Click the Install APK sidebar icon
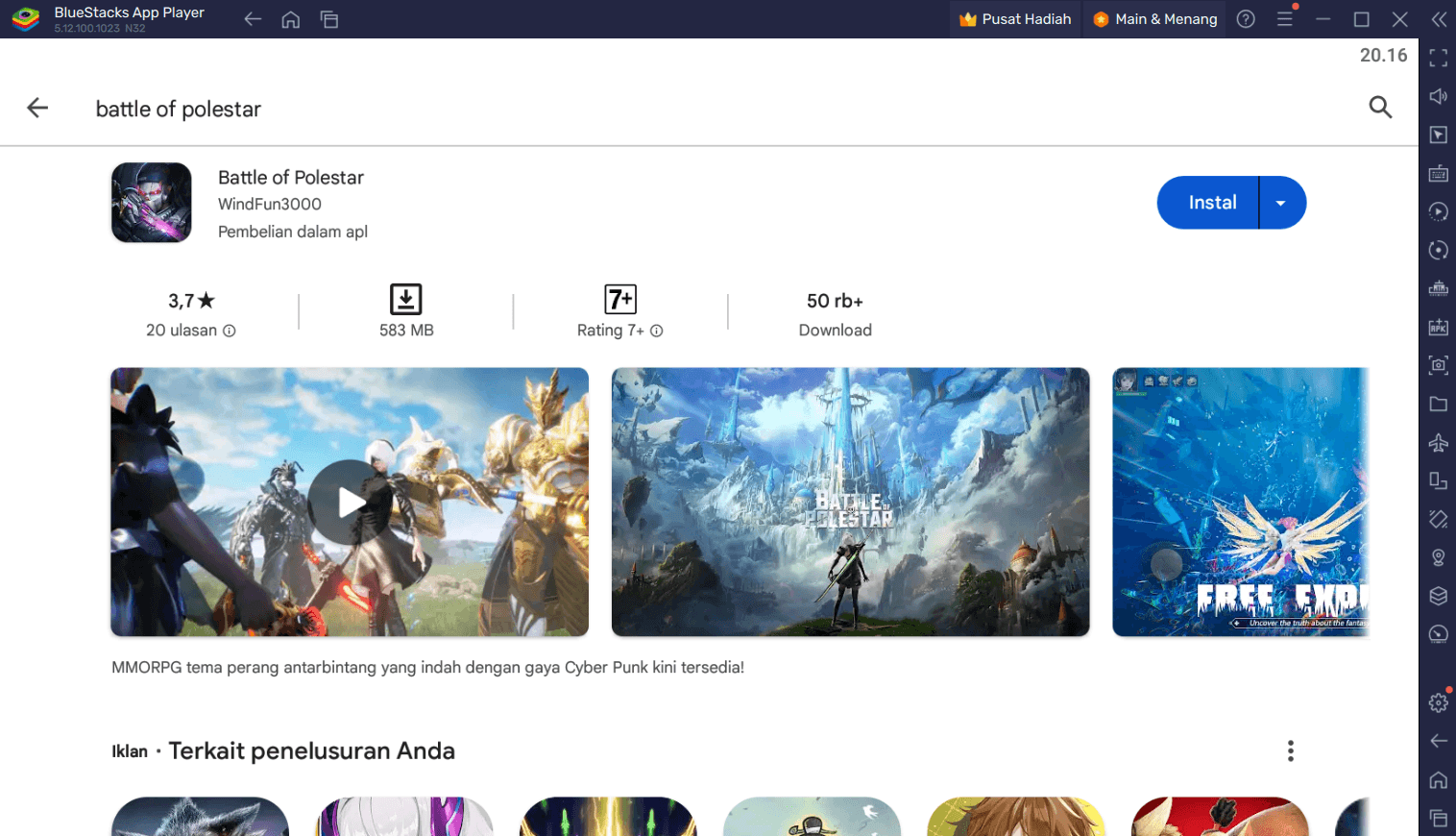1456x836 pixels. [x=1438, y=327]
